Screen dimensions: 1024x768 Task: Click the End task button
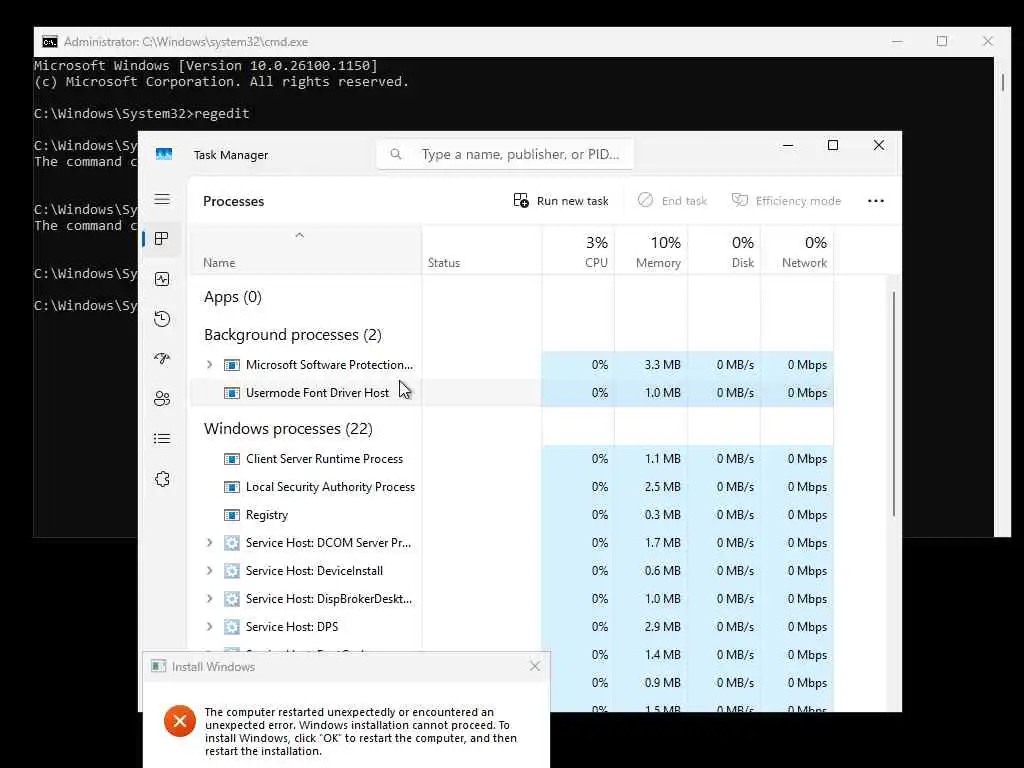673,201
